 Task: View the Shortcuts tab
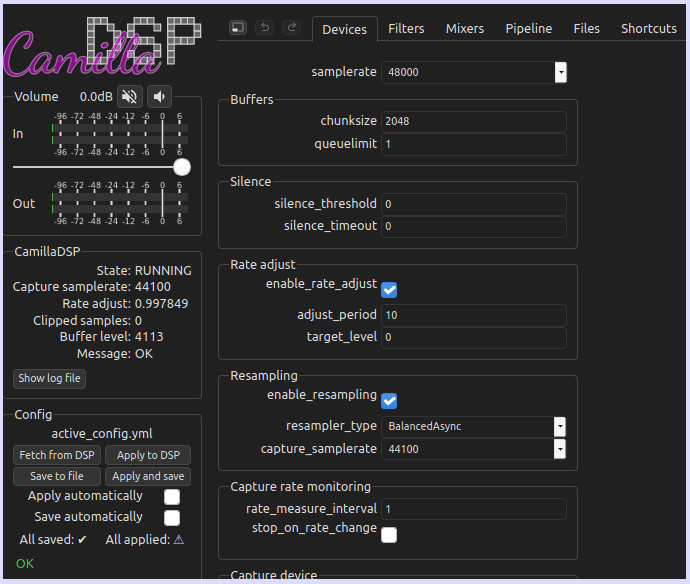click(649, 29)
